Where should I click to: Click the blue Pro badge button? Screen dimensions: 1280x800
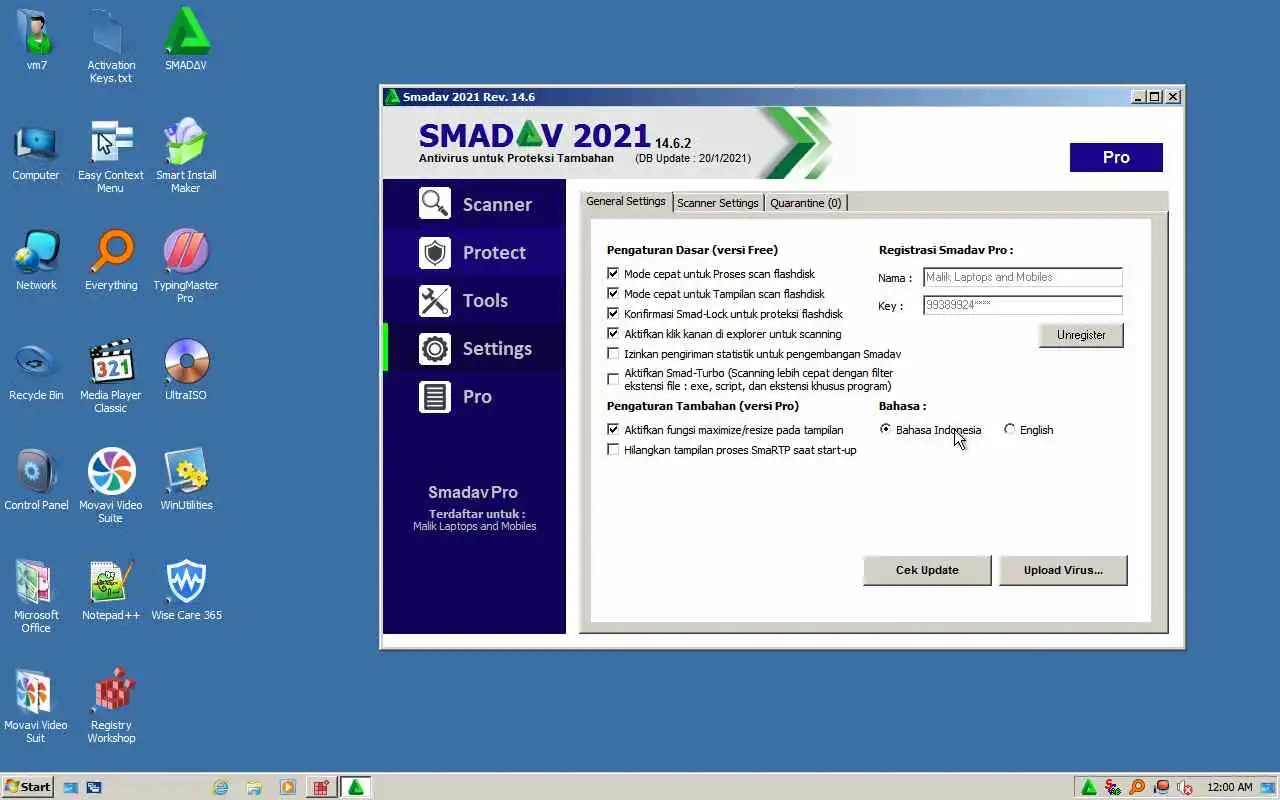tap(1116, 157)
